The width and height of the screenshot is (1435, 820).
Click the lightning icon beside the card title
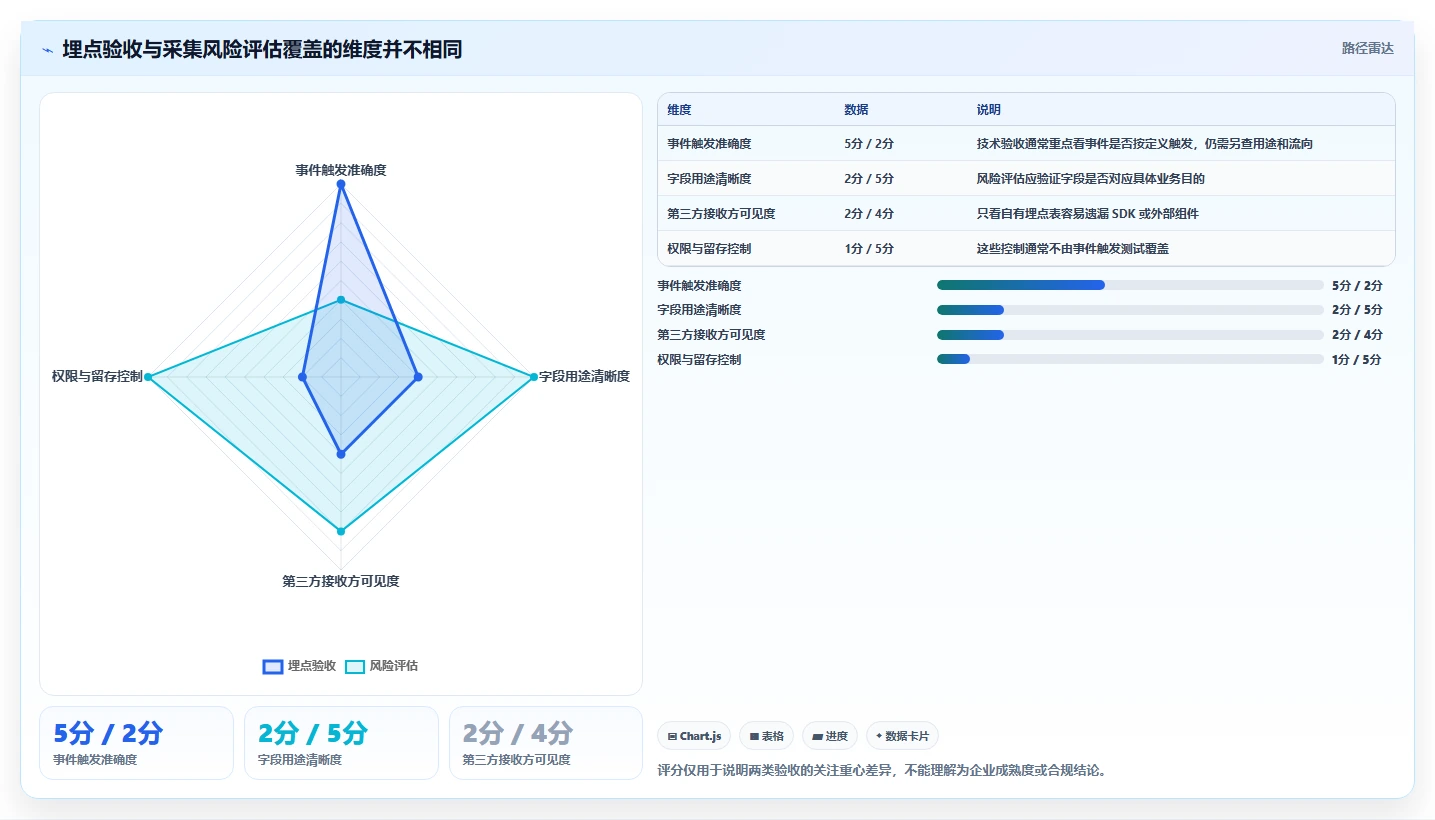[47, 50]
